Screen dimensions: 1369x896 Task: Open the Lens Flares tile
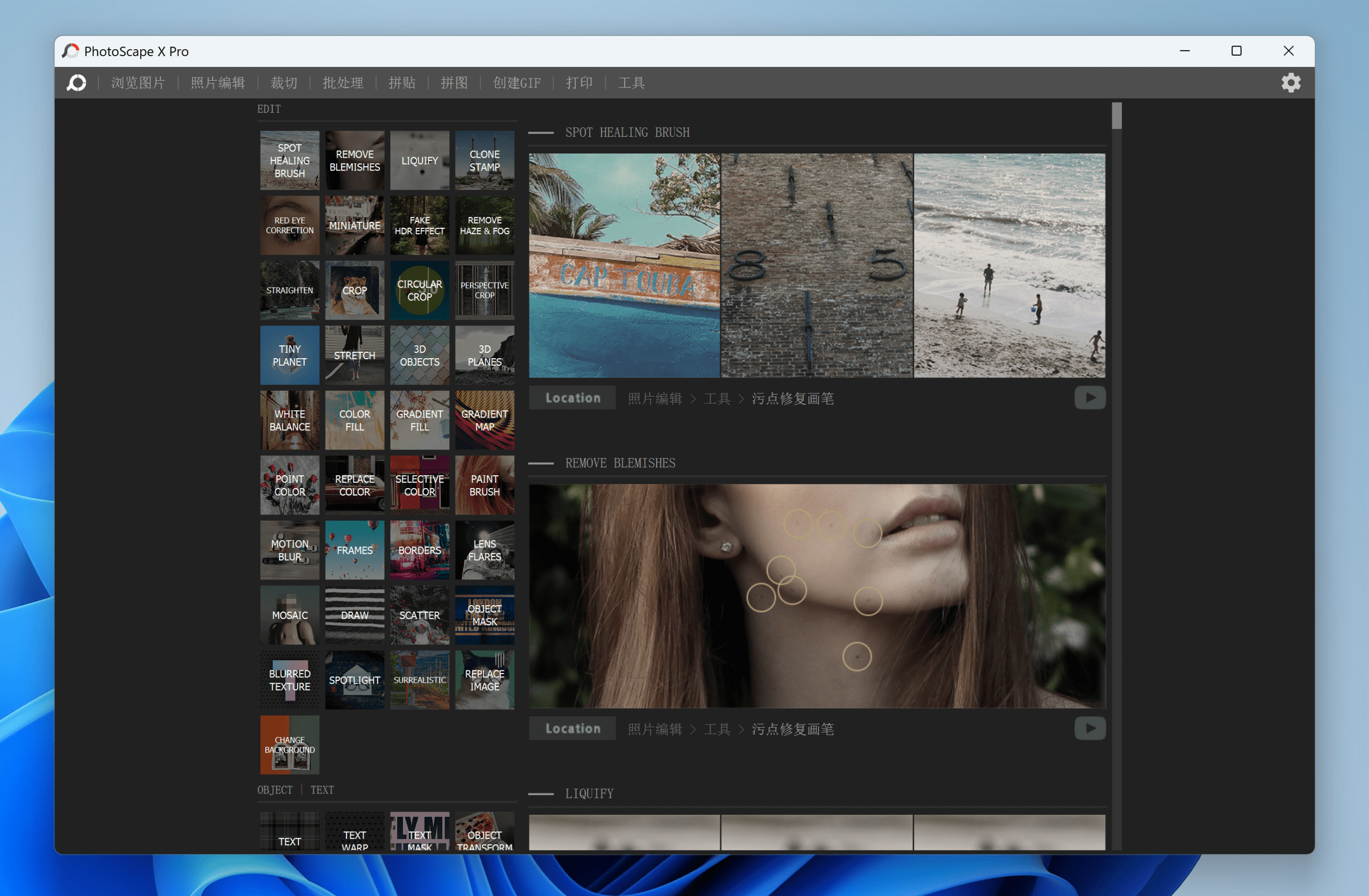click(x=484, y=550)
